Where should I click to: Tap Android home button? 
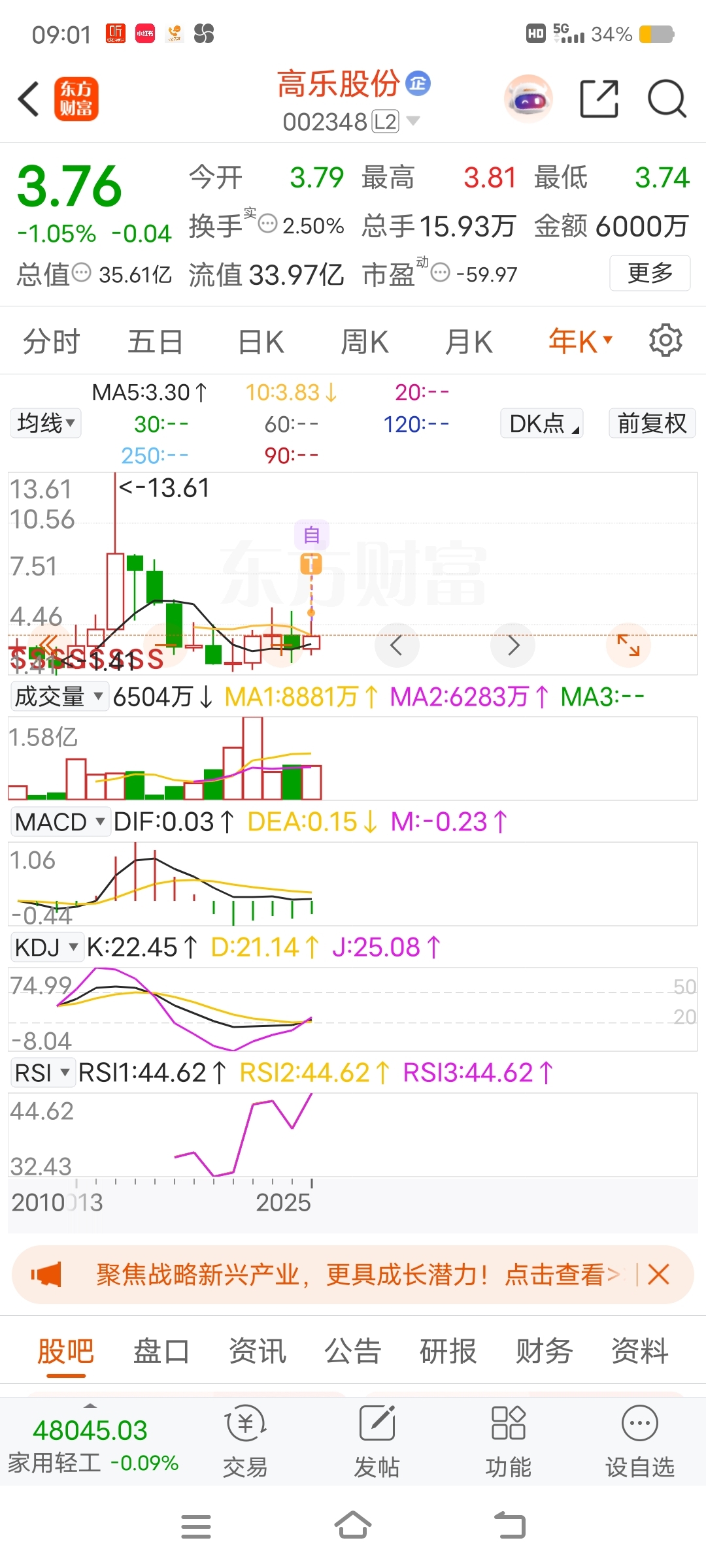[353, 1526]
